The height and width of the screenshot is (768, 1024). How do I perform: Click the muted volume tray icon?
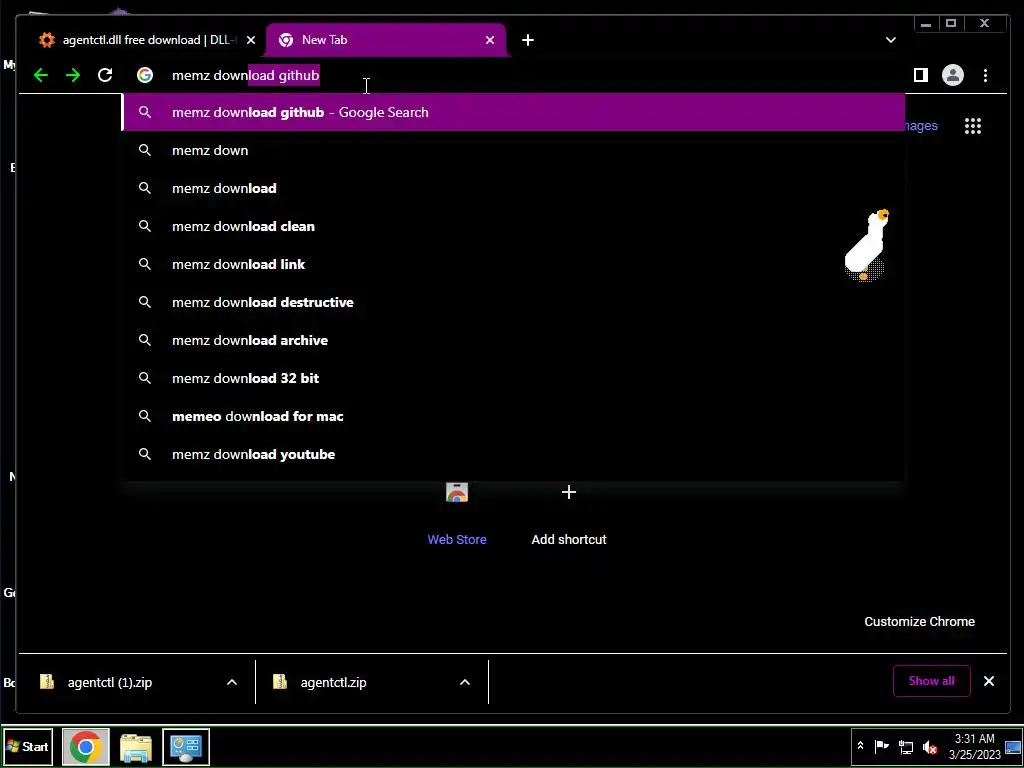coord(931,746)
